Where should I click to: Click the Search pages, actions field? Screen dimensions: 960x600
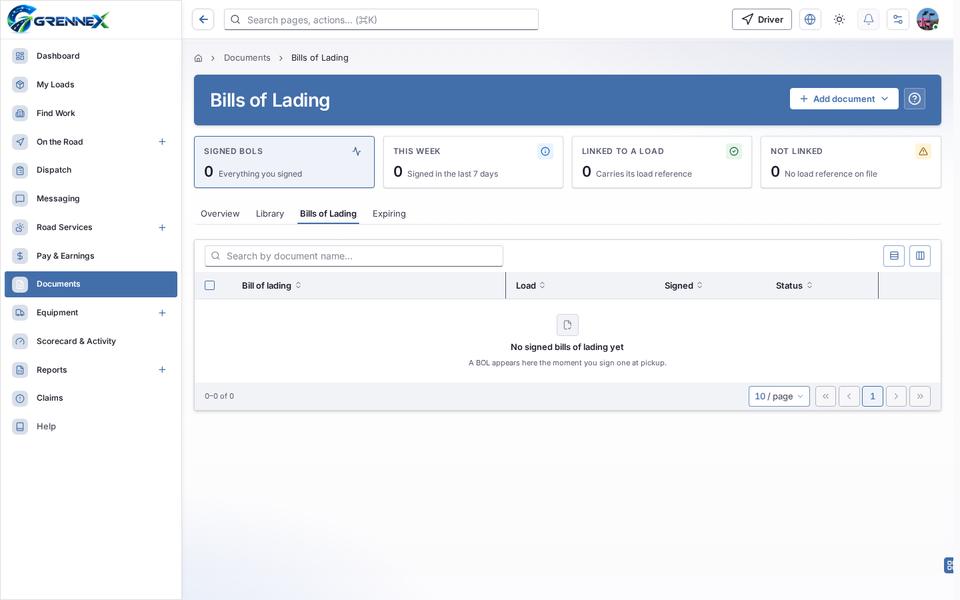coord(381,20)
